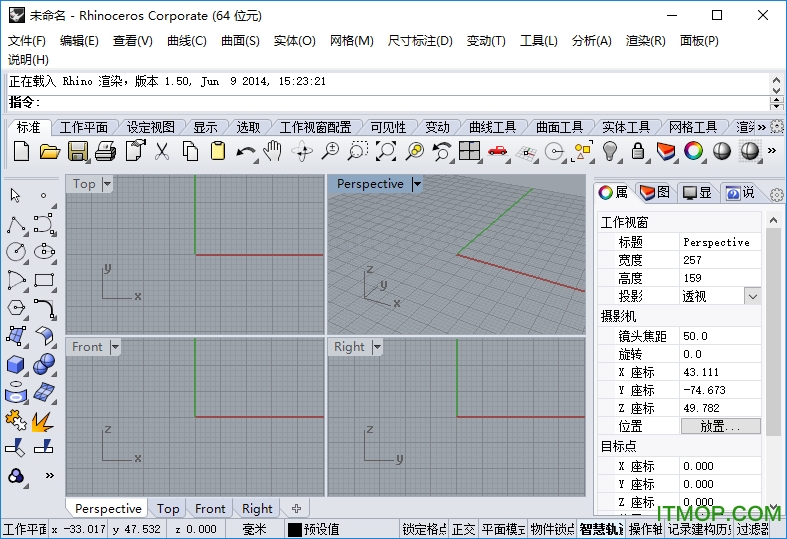Click the New file icon
Image resolution: width=787 pixels, height=539 pixels.
(x=21, y=151)
